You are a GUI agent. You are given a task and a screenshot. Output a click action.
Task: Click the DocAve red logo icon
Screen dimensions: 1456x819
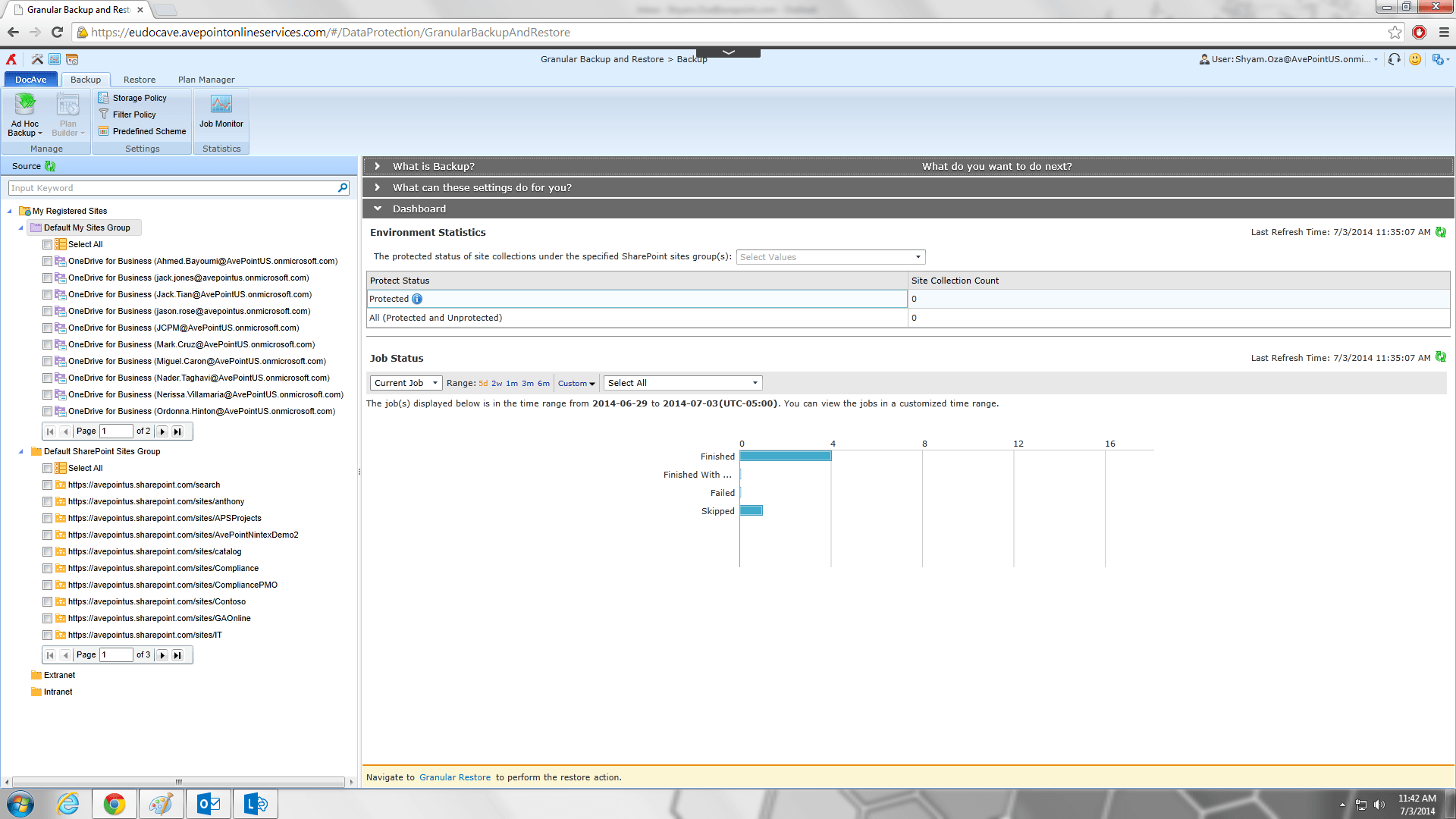[11, 59]
